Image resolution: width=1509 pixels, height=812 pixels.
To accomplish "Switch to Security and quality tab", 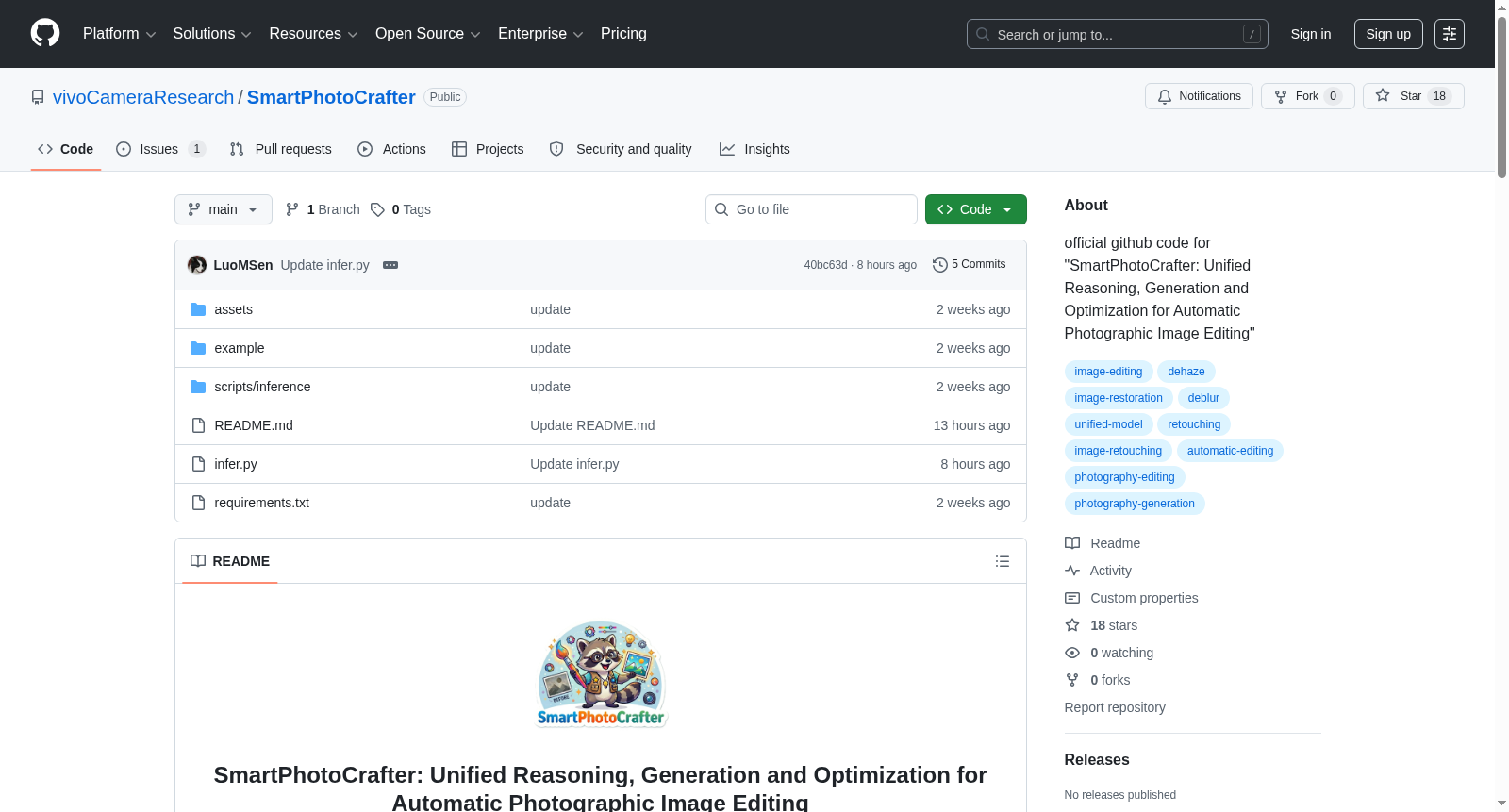I will coord(621,149).
